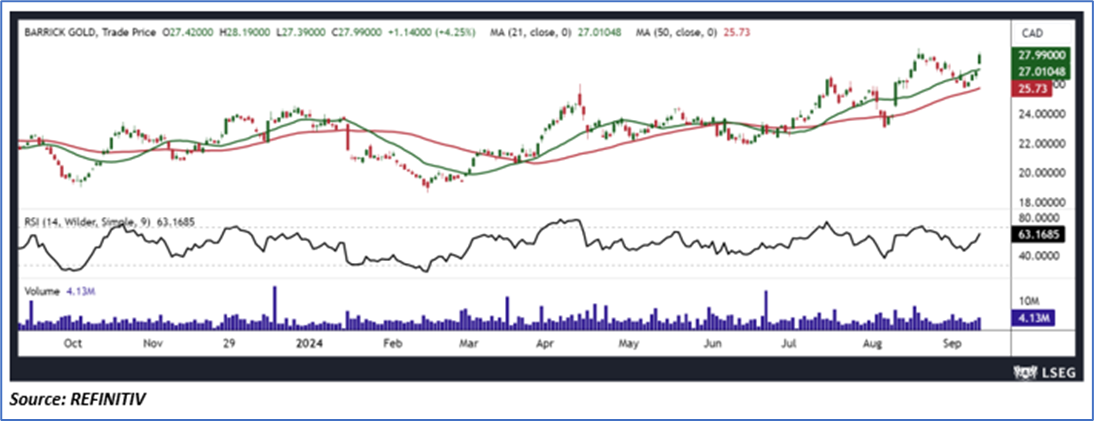This screenshot has width=1094, height=421.
Task: Click the 18.00000 price axis label
Action: coord(1042,202)
